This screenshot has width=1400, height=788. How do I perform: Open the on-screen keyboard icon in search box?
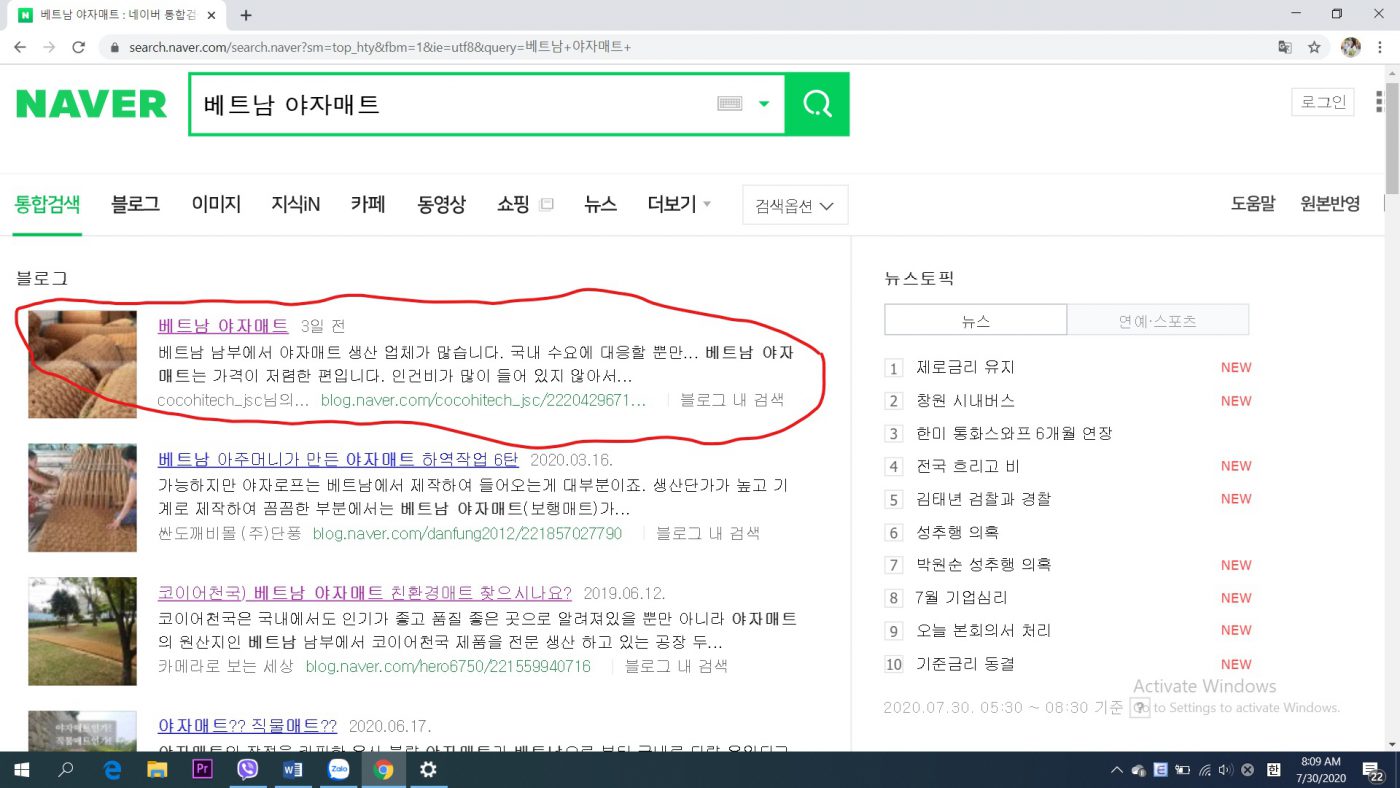pos(730,104)
